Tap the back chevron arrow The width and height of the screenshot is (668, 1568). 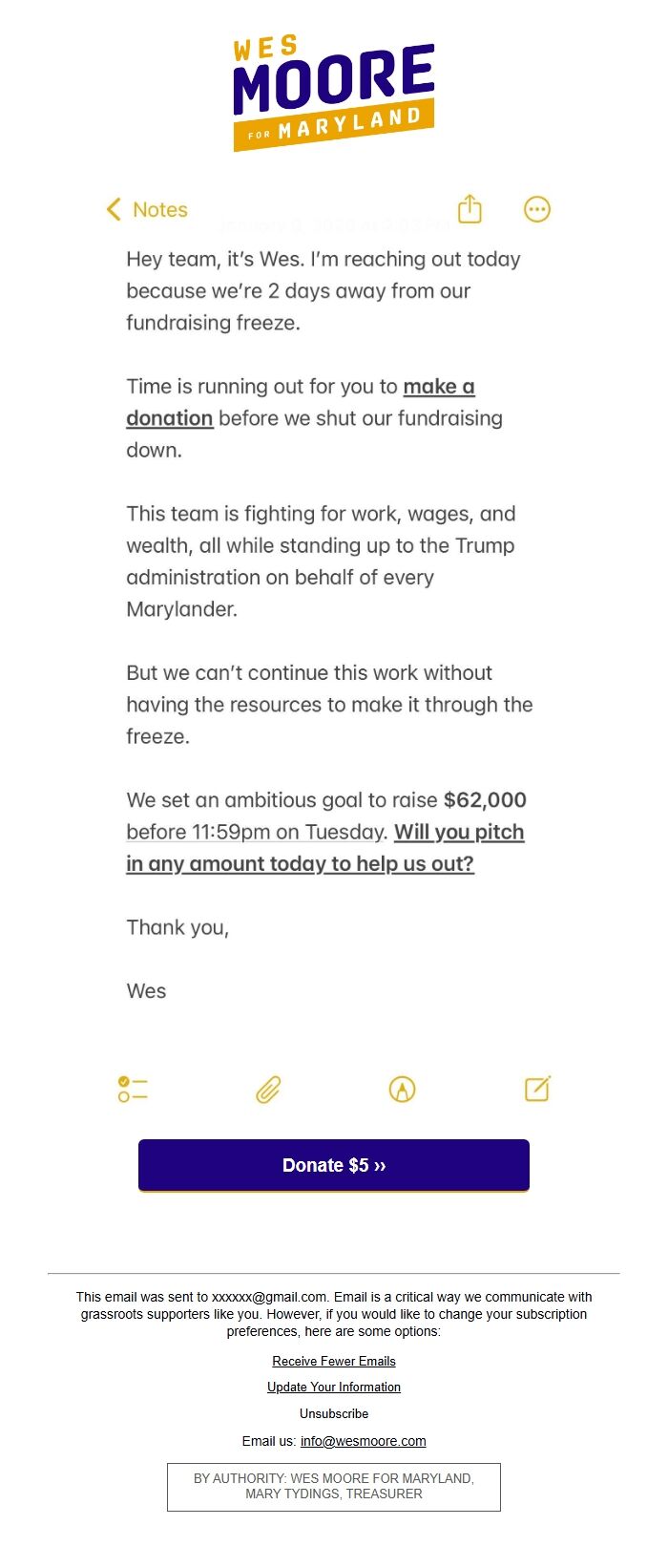[x=112, y=209]
